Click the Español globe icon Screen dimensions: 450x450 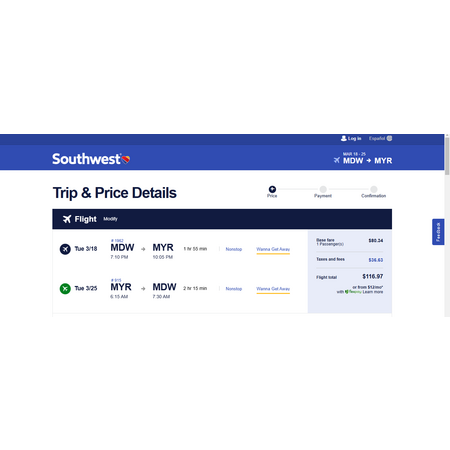coord(389,138)
